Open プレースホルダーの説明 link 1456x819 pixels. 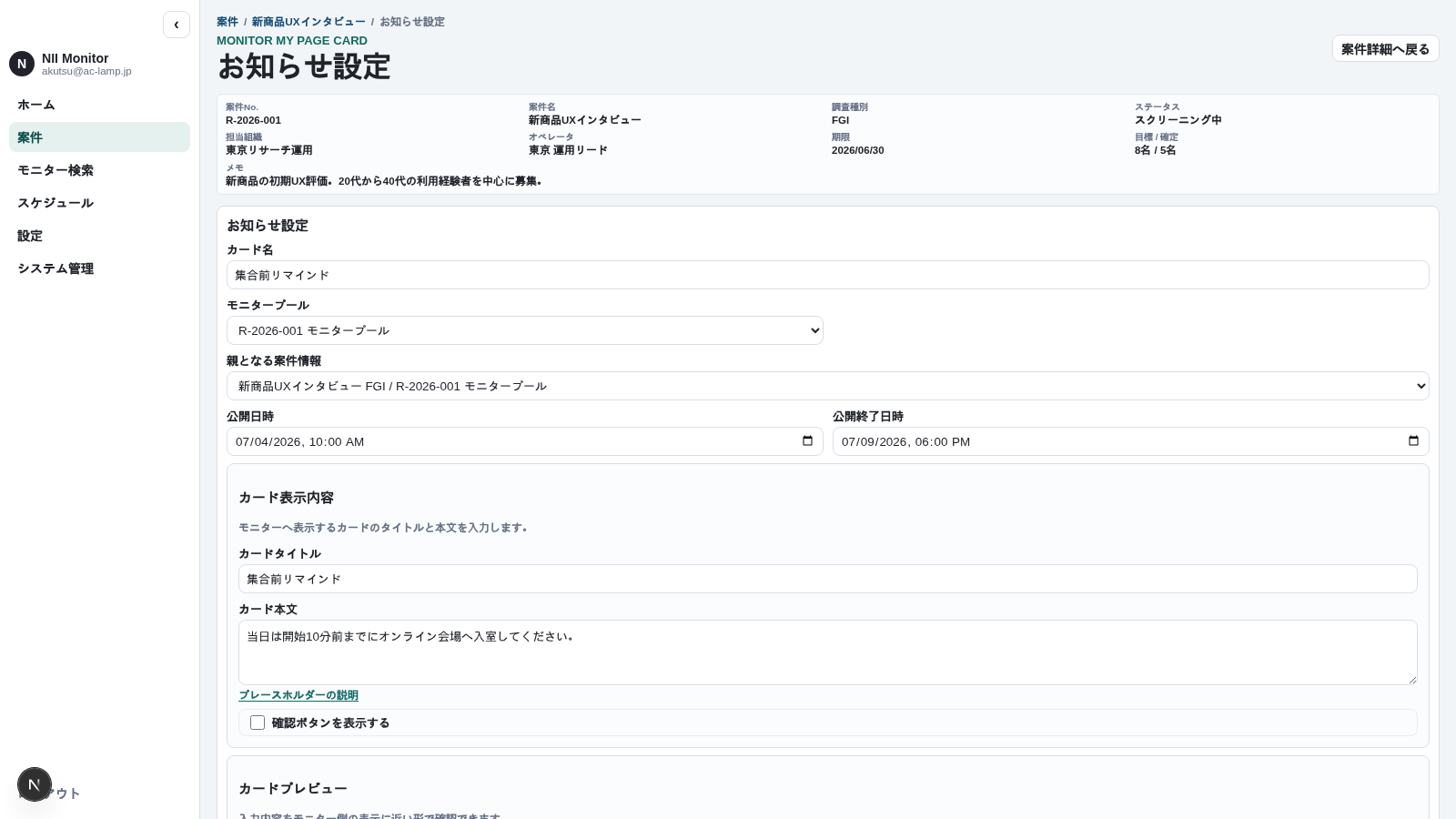pyautogui.click(x=298, y=695)
